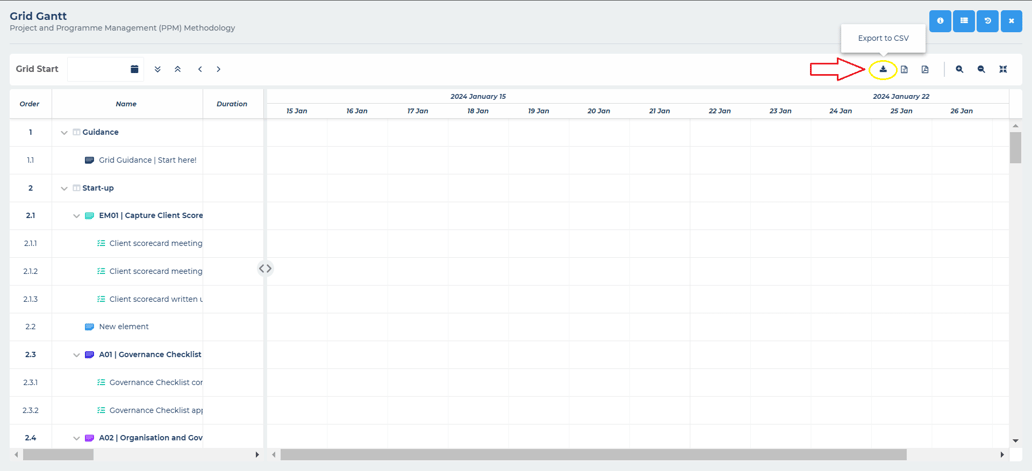This screenshot has width=1032, height=471.
Task: Click the A02 violet element icon
Action: (x=90, y=438)
